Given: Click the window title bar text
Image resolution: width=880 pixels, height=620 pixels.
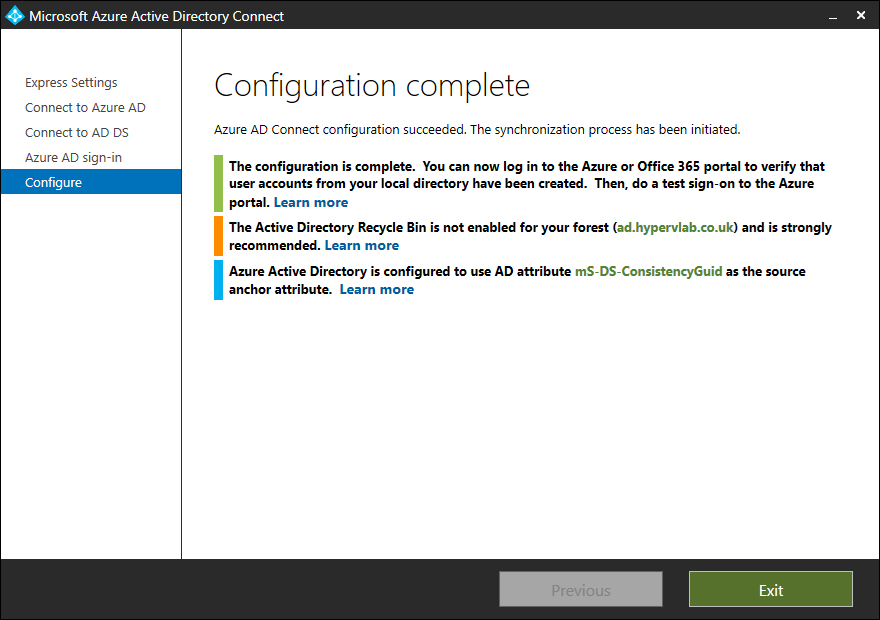Looking at the screenshot, I should tap(157, 16).
